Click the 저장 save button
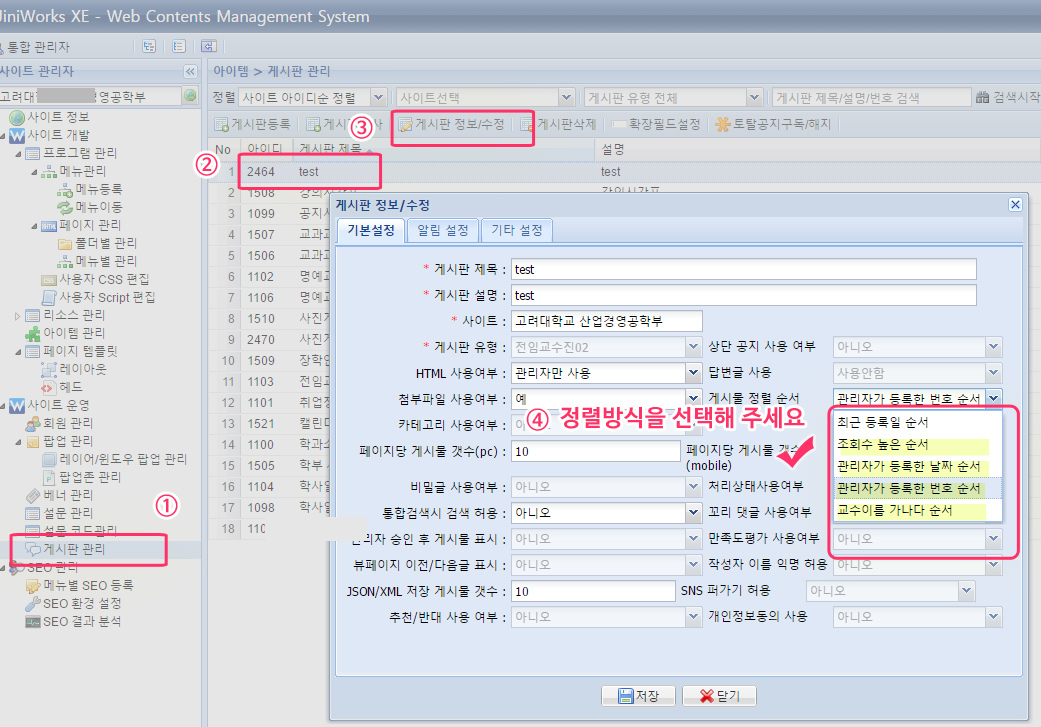Screen dimensions: 1041x727 (x=637, y=696)
